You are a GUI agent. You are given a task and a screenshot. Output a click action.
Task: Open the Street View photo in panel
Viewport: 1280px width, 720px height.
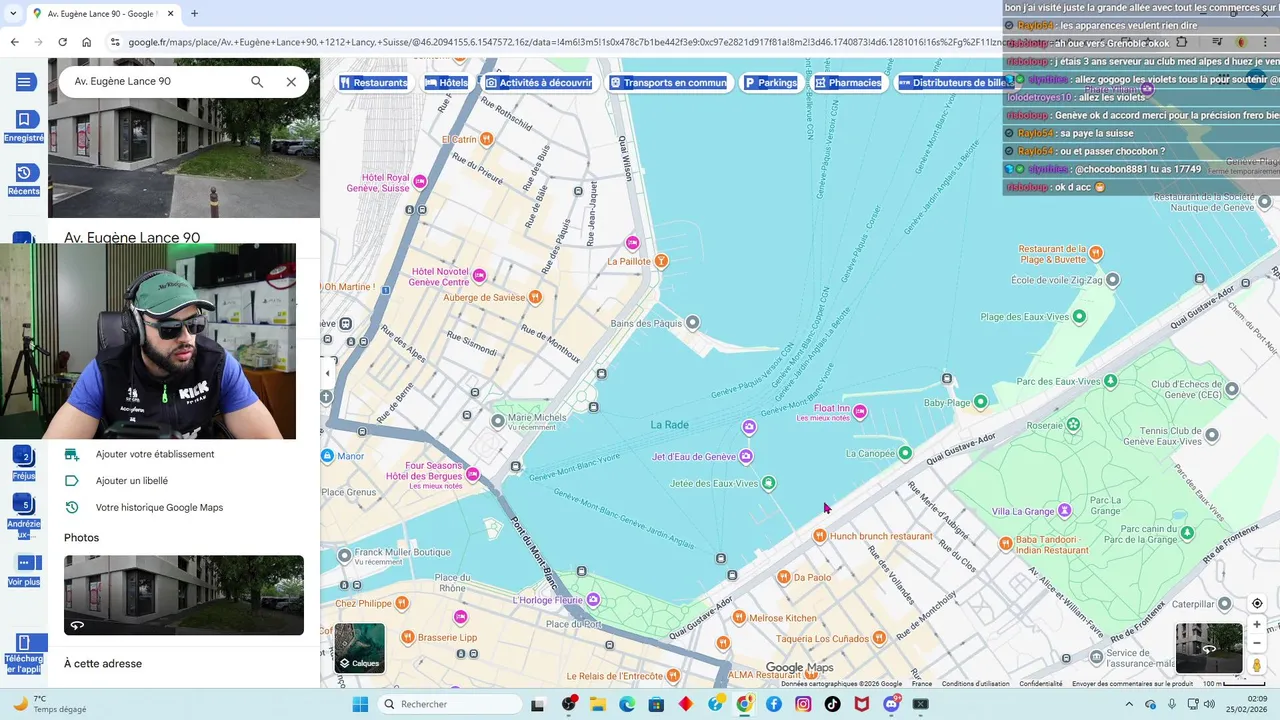(184, 595)
